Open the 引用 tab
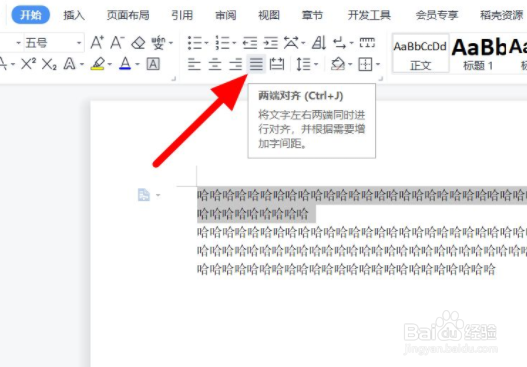This screenshot has width=527, height=367. pyautogui.click(x=182, y=15)
